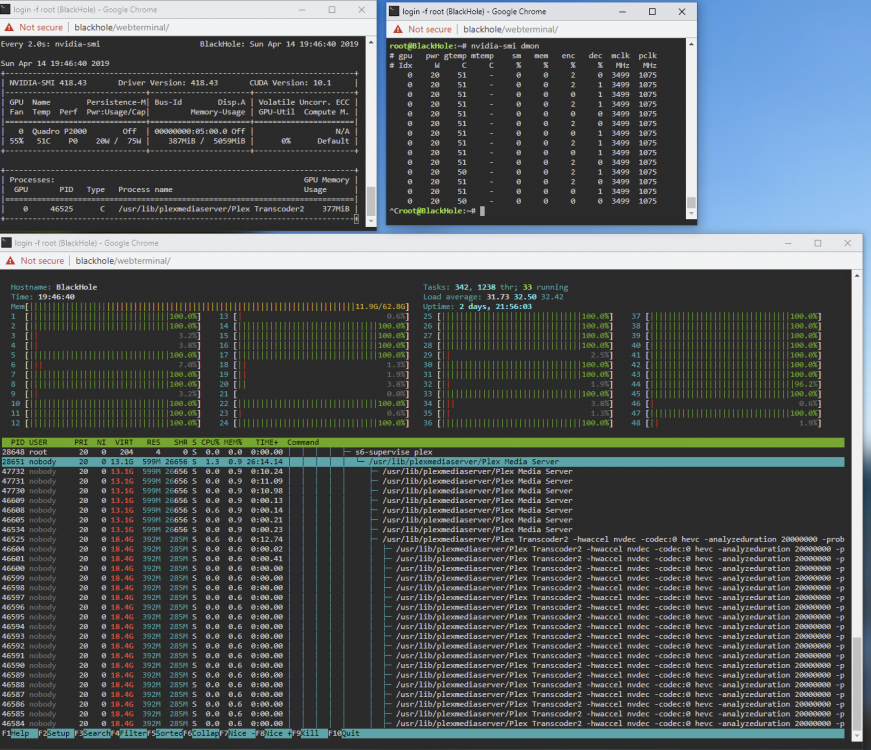Maximize the nvidia-smi dmon Chrome window
871x750 pixels.
(x=652, y=12)
